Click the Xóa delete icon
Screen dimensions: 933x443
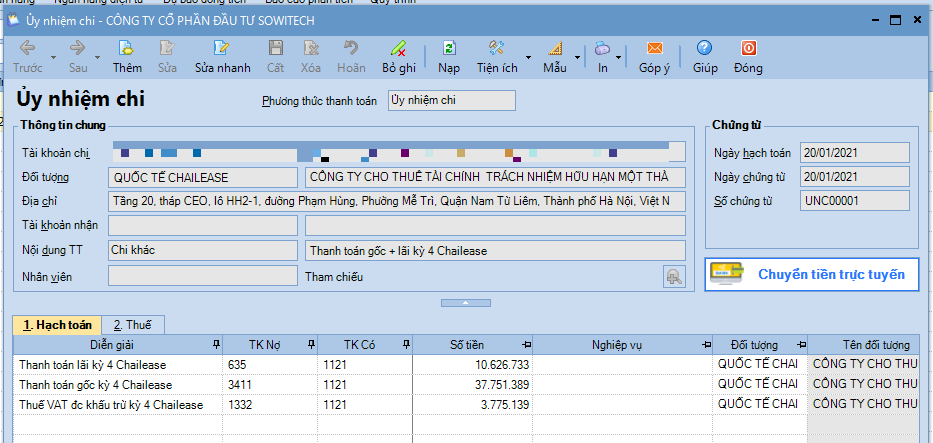click(x=311, y=48)
